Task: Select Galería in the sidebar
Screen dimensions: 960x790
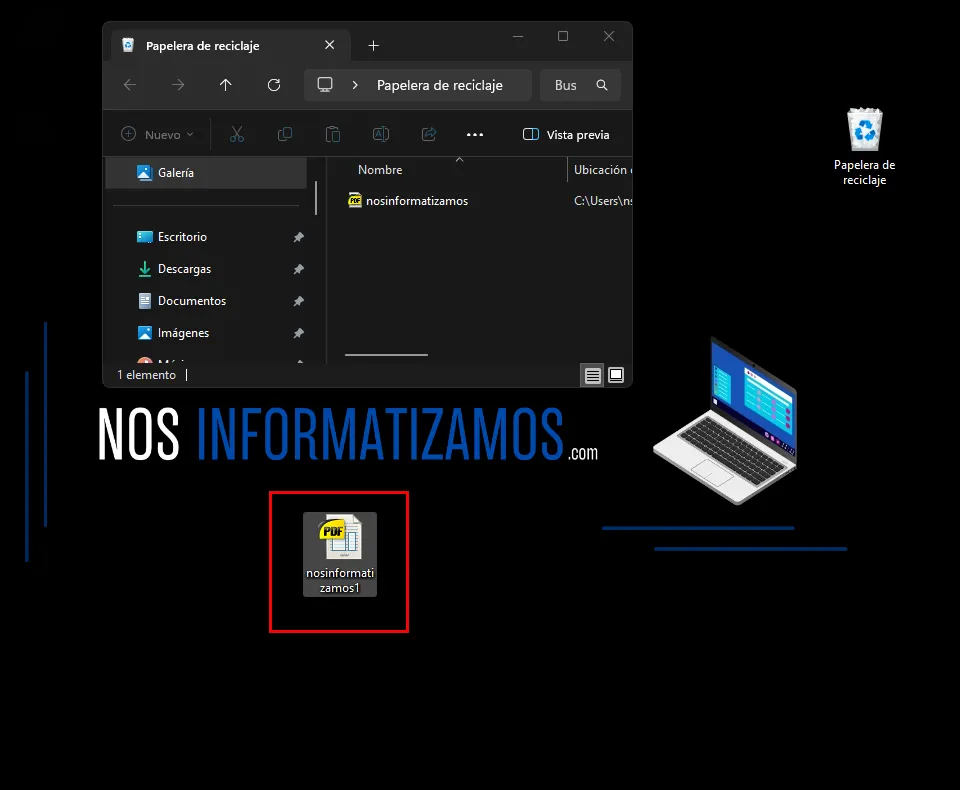Action: [206, 173]
